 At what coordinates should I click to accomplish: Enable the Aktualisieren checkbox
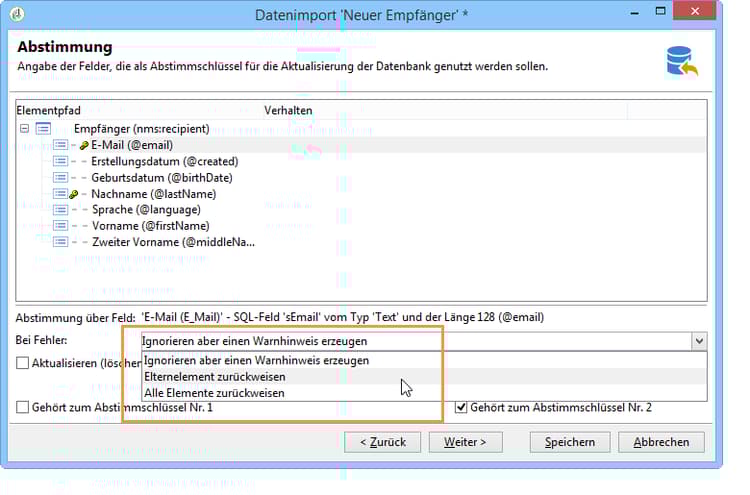tap(22, 363)
